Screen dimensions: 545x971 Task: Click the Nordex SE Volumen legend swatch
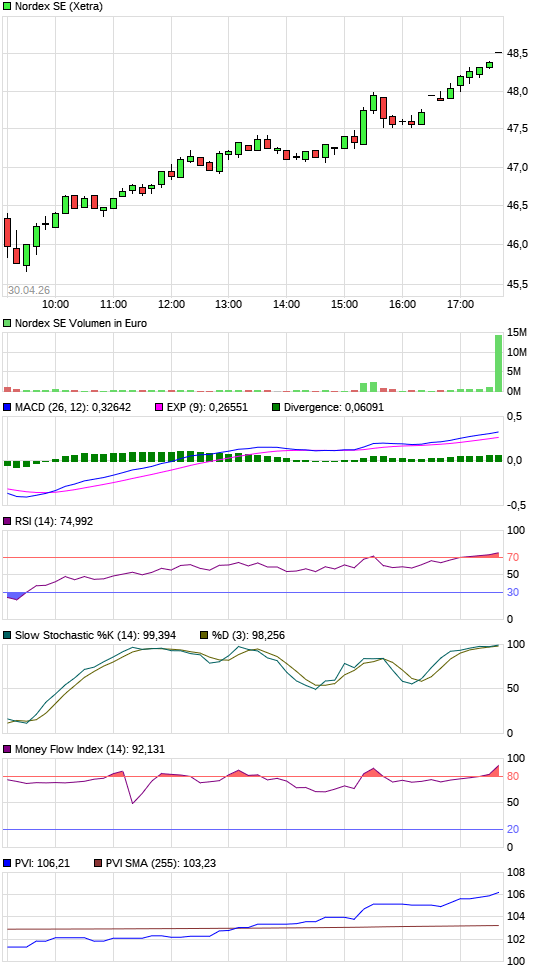(x=7, y=323)
